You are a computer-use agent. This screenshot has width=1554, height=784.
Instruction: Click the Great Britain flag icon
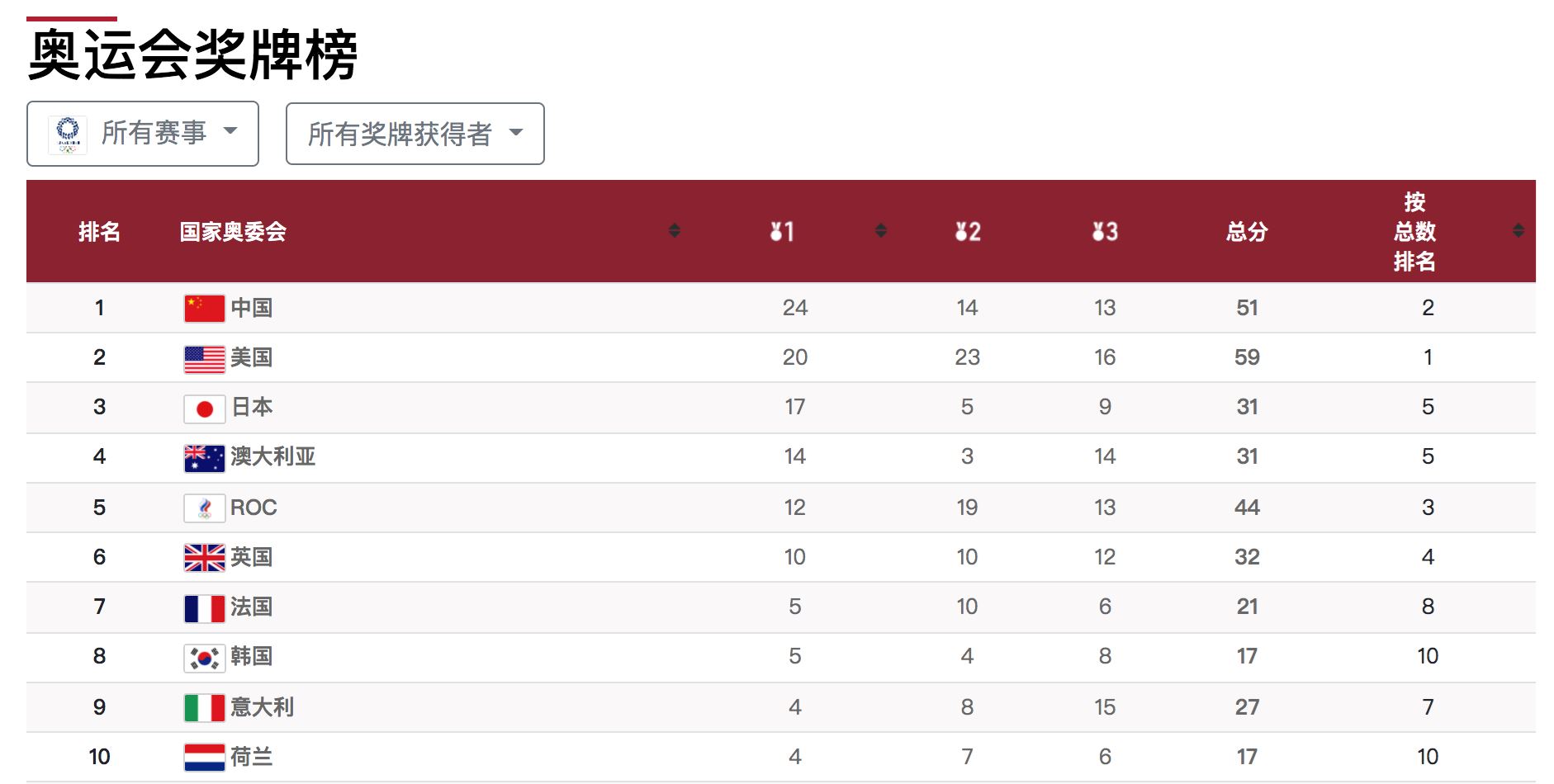pyautogui.click(x=204, y=558)
